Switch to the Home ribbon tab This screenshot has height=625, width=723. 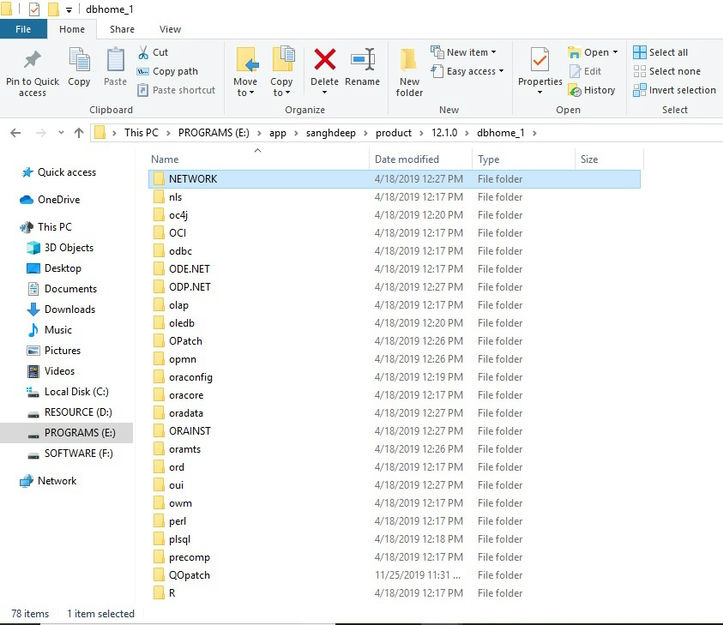[72, 29]
